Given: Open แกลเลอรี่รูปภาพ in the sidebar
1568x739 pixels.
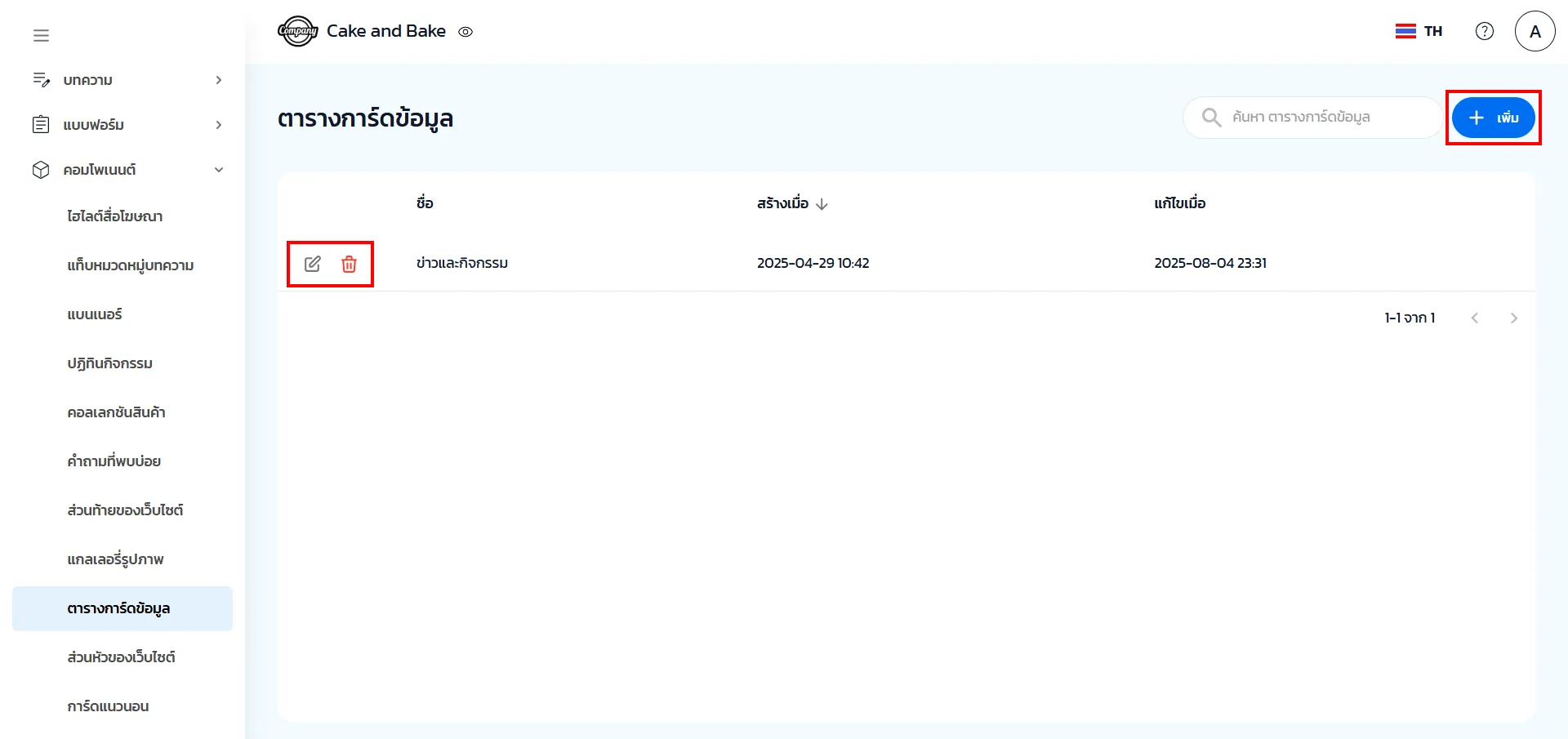Looking at the screenshot, I should tap(115, 559).
